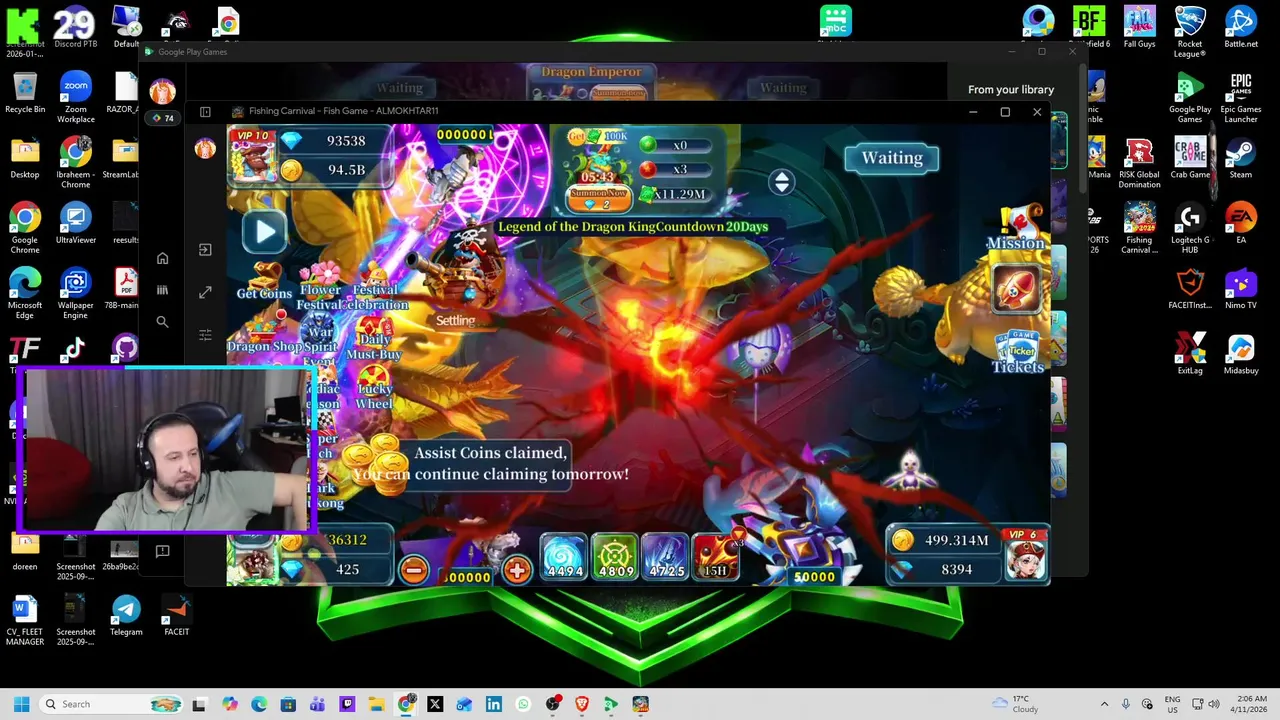Toggle the up-down collapse arrow button
The height and width of the screenshot is (720, 1280).
coord(782,181)
